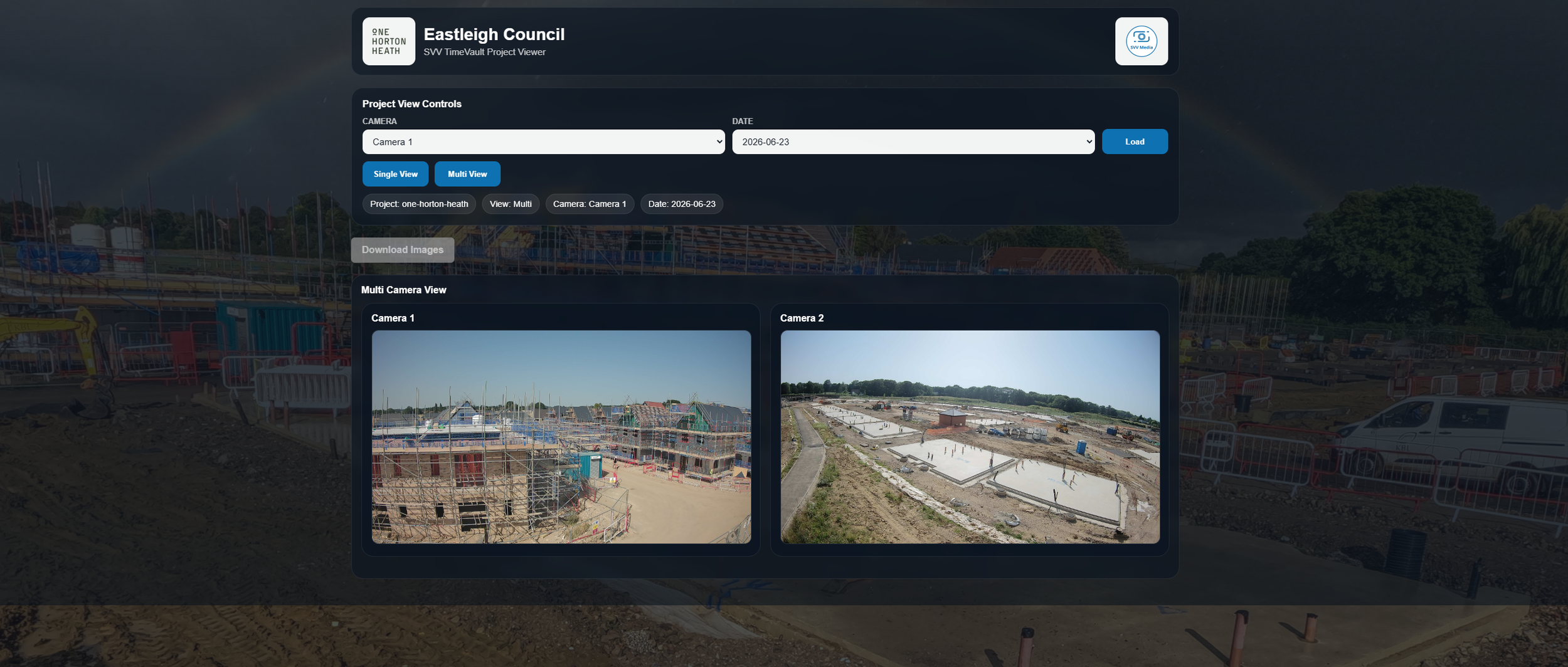
Task: Switch to Multi View
Action: click(467, 174)
